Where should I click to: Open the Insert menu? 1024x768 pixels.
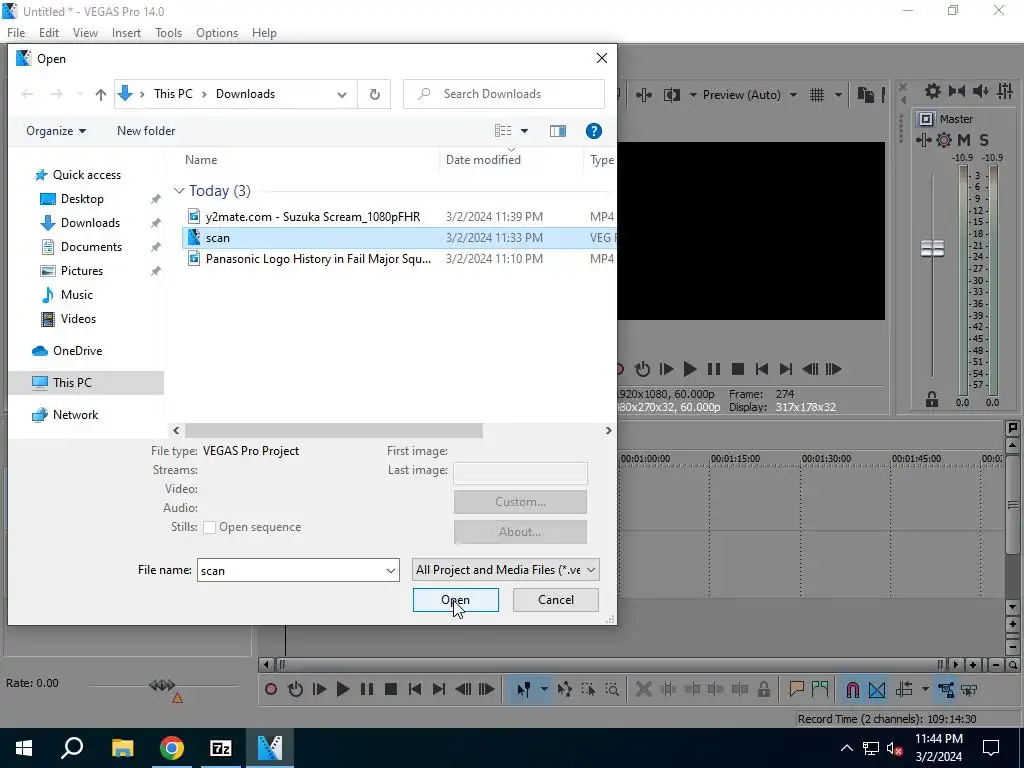point(126,33)
